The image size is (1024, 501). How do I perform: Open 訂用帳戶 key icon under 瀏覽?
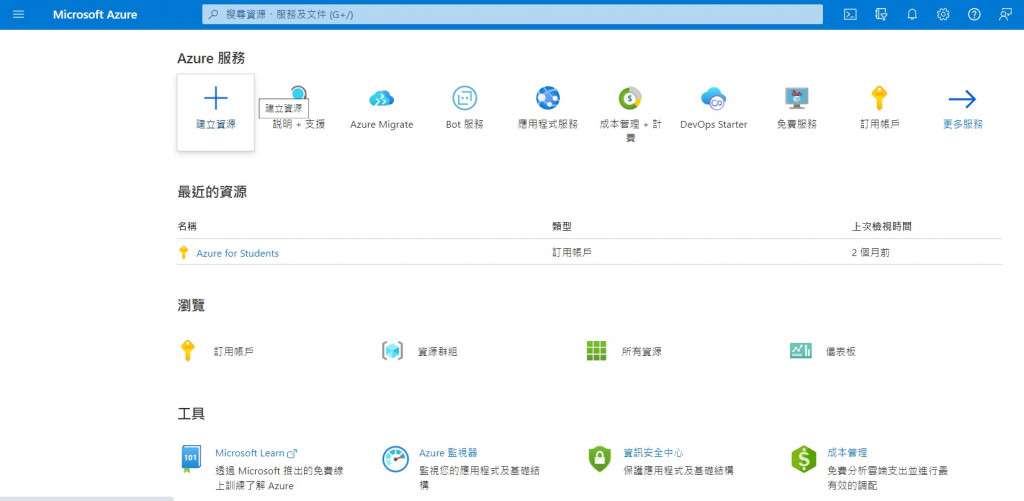(x=187, y=351)
